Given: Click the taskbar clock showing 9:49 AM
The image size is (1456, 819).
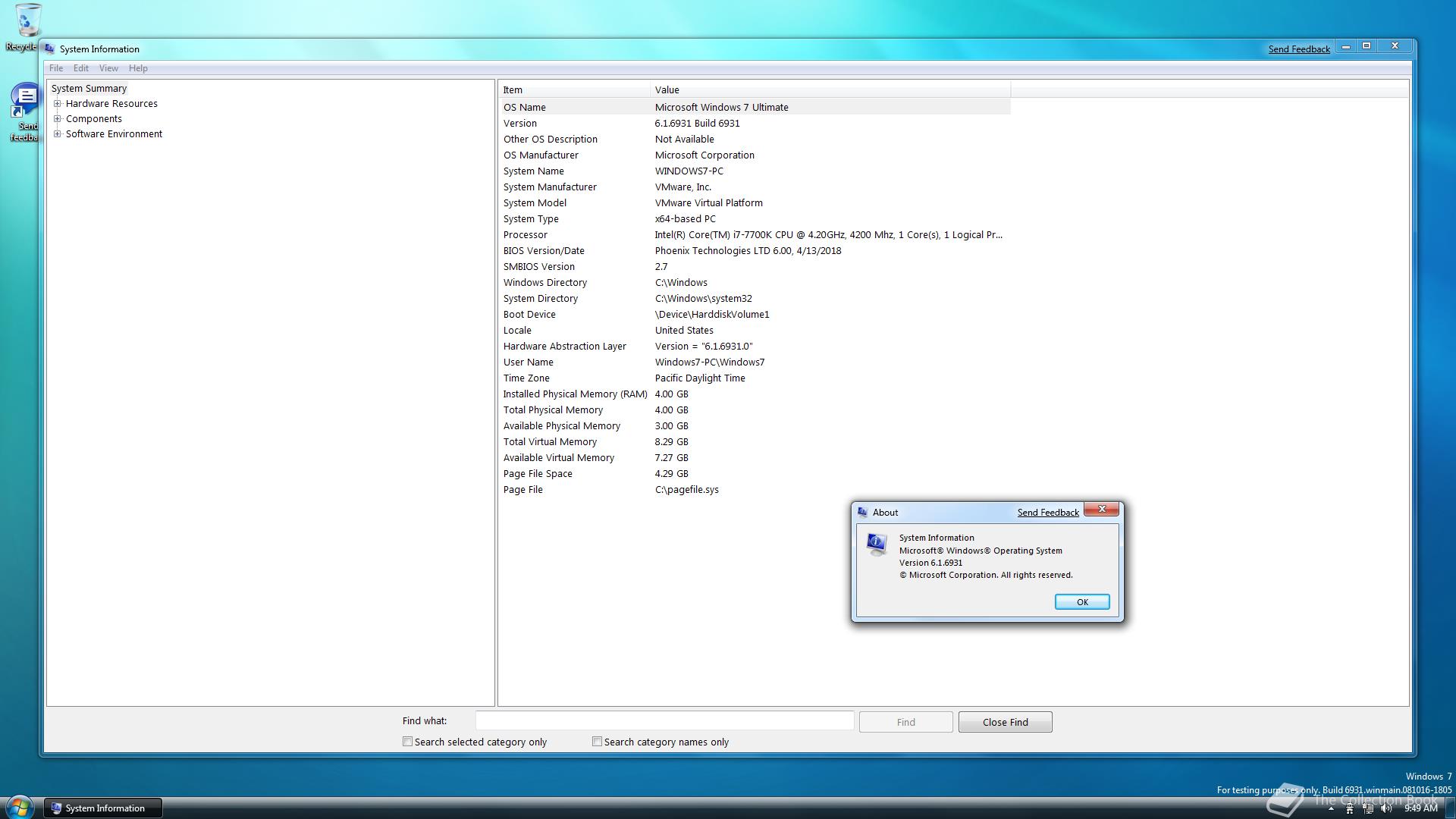Looking at the screenshot, I should click(1420, 808).
